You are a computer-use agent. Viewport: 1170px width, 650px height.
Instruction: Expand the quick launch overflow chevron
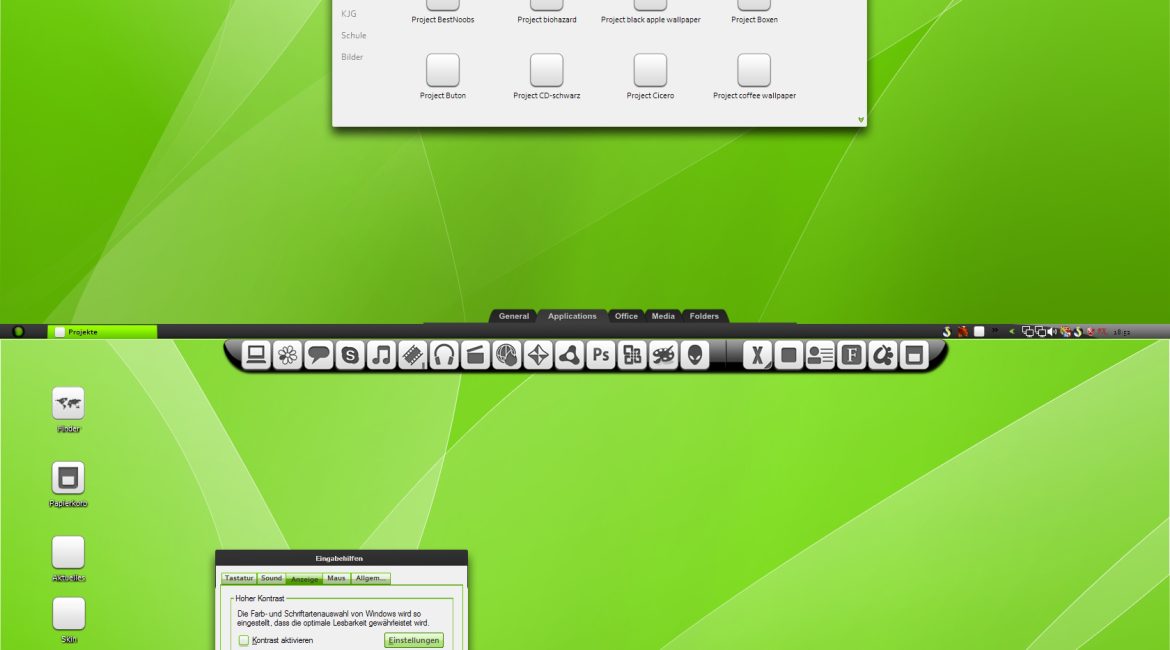pos(995,331)
